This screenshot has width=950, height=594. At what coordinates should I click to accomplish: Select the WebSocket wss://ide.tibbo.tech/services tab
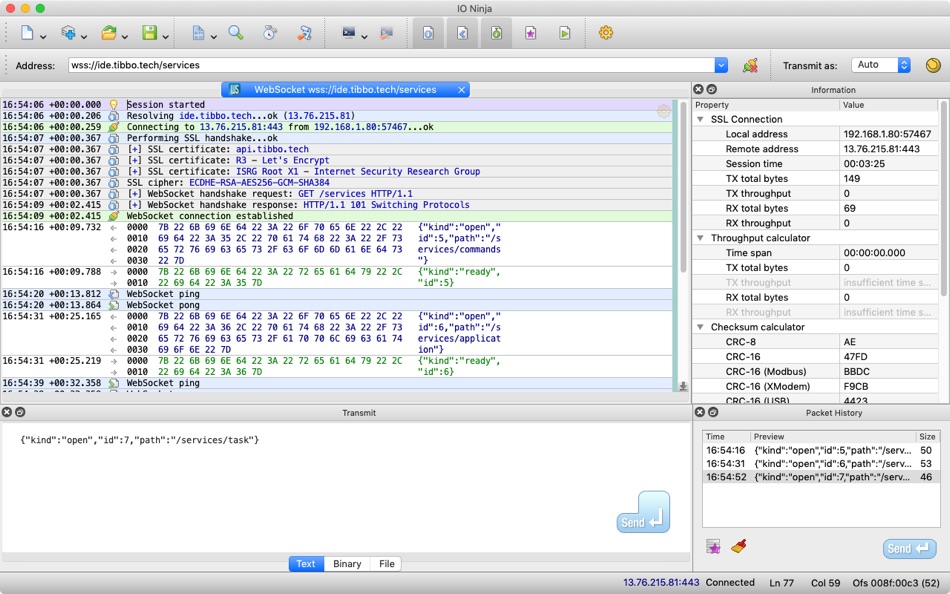point(345,90)
